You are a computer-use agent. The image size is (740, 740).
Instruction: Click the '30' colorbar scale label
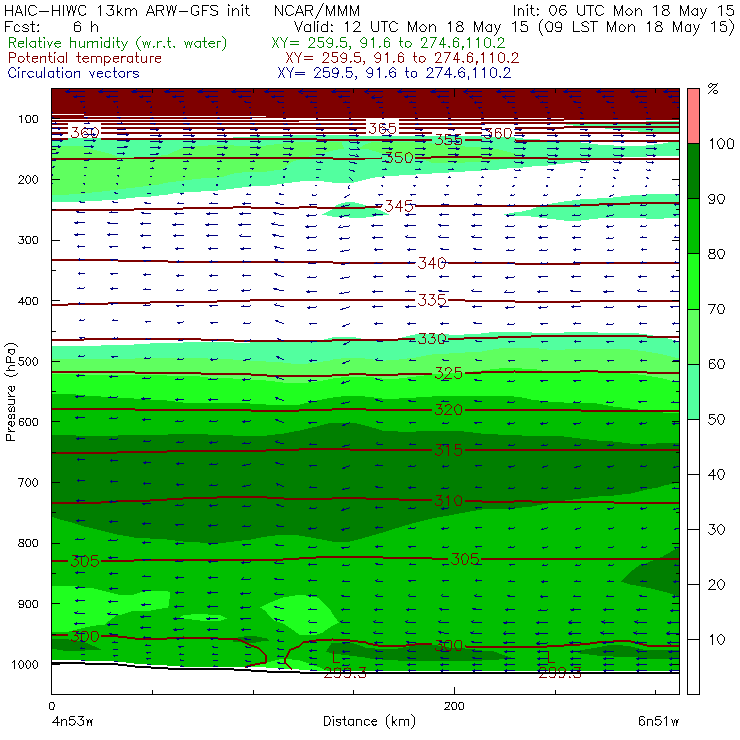pyautogui.click(x=716, y=530)
